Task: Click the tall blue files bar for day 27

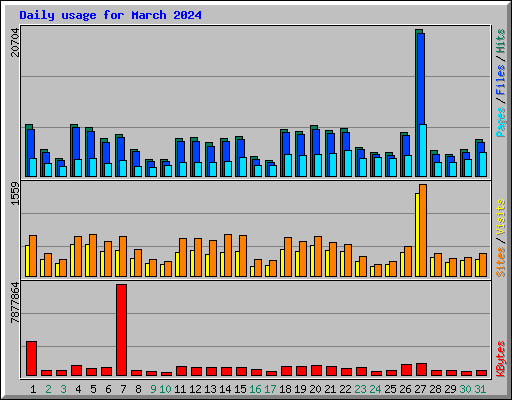Action: click(421, 79)
